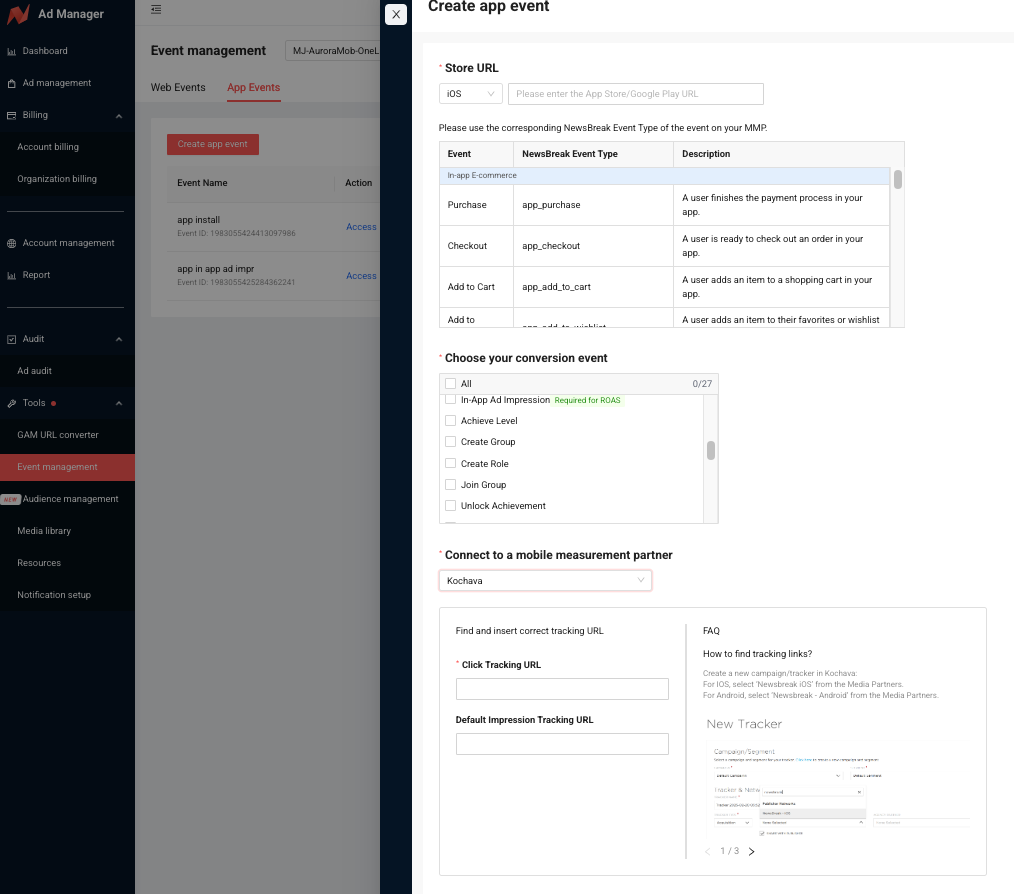Check the All conversion events checkbox
Screen dimensions: 1014x894
point(450,384)
